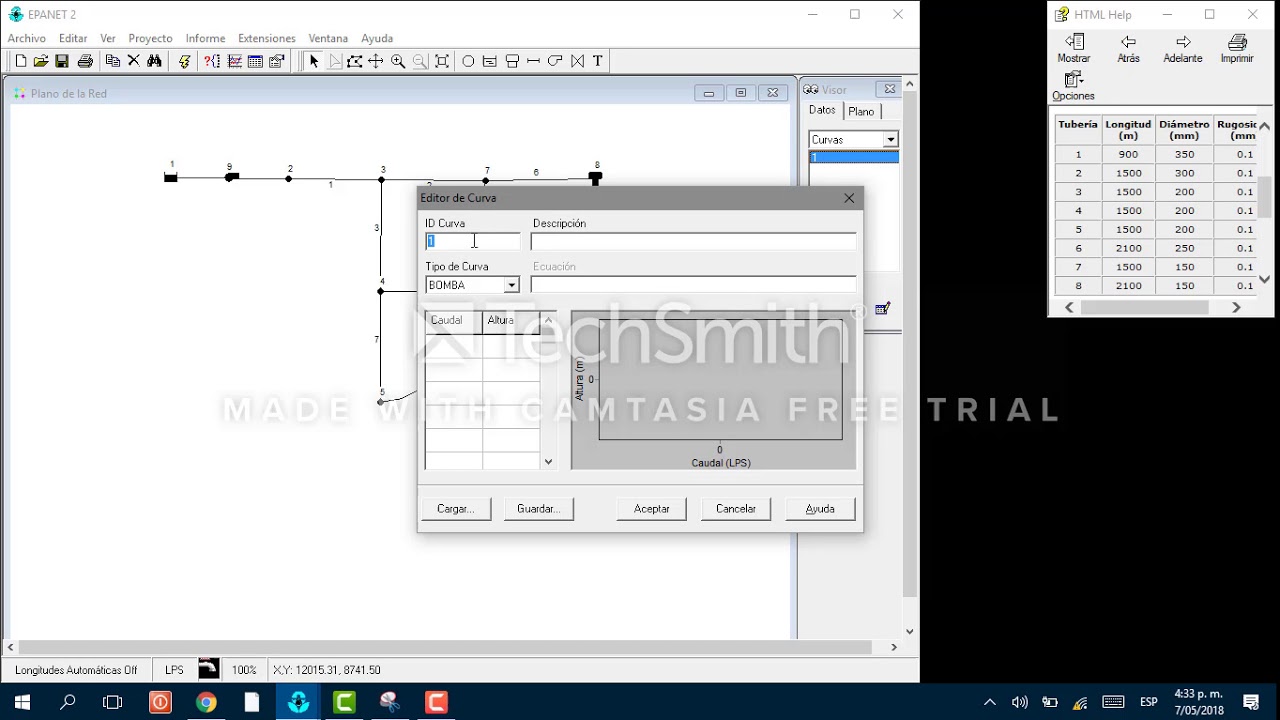The height and width of the screenshot is (720, 1280).
Task: Click curve table scroll down arrow
Action: 548,462
